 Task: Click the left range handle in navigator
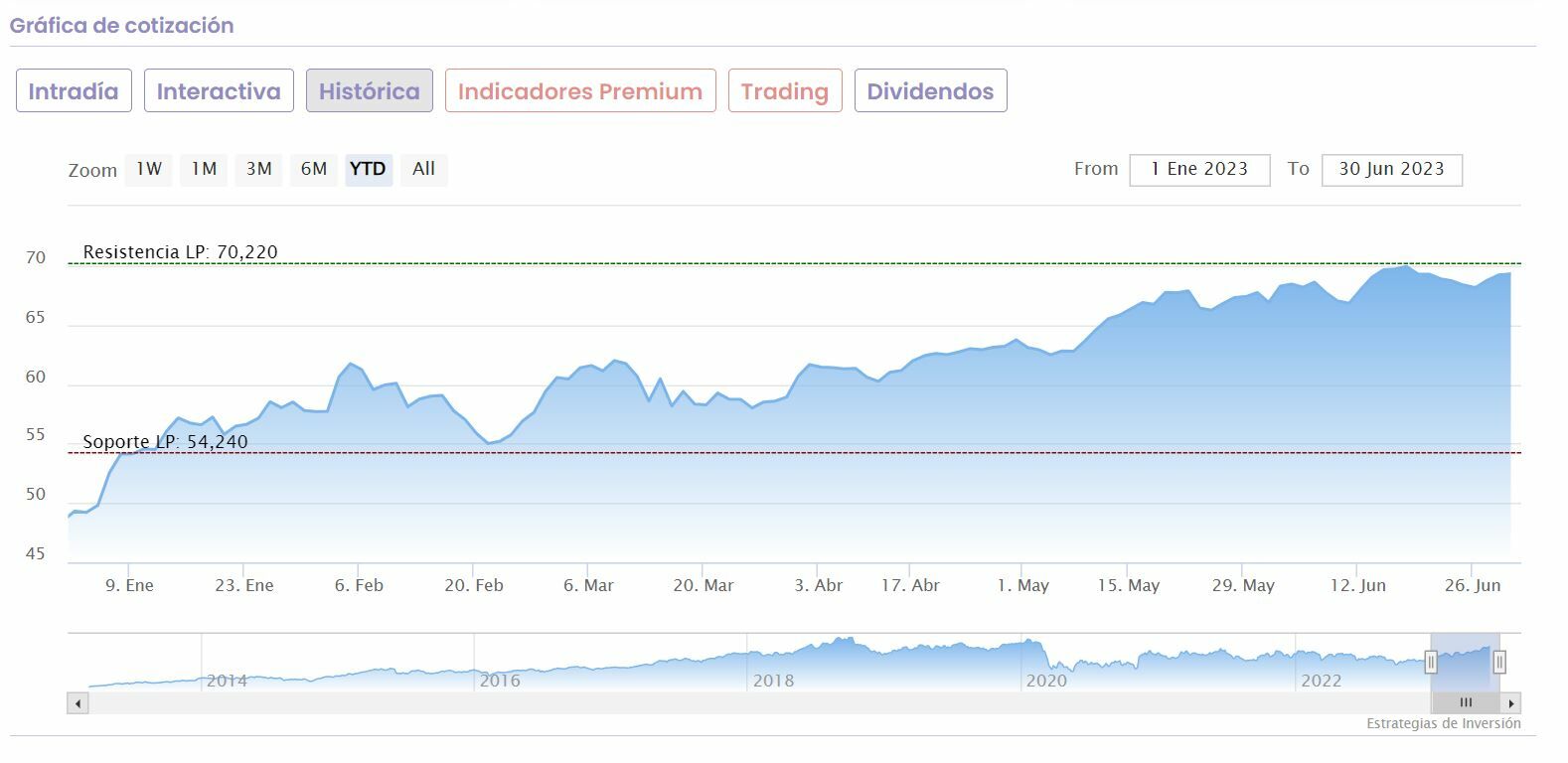click(1431, 662)
